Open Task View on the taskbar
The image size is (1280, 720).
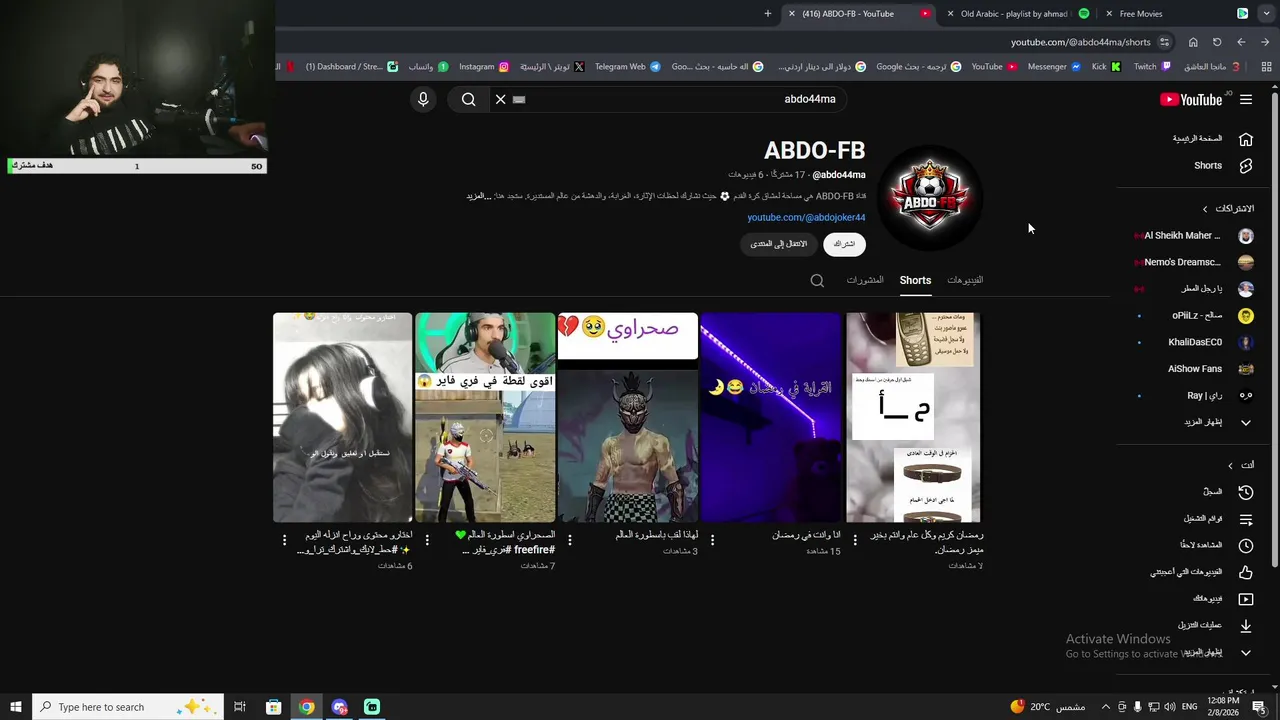[x=240, y=707]
